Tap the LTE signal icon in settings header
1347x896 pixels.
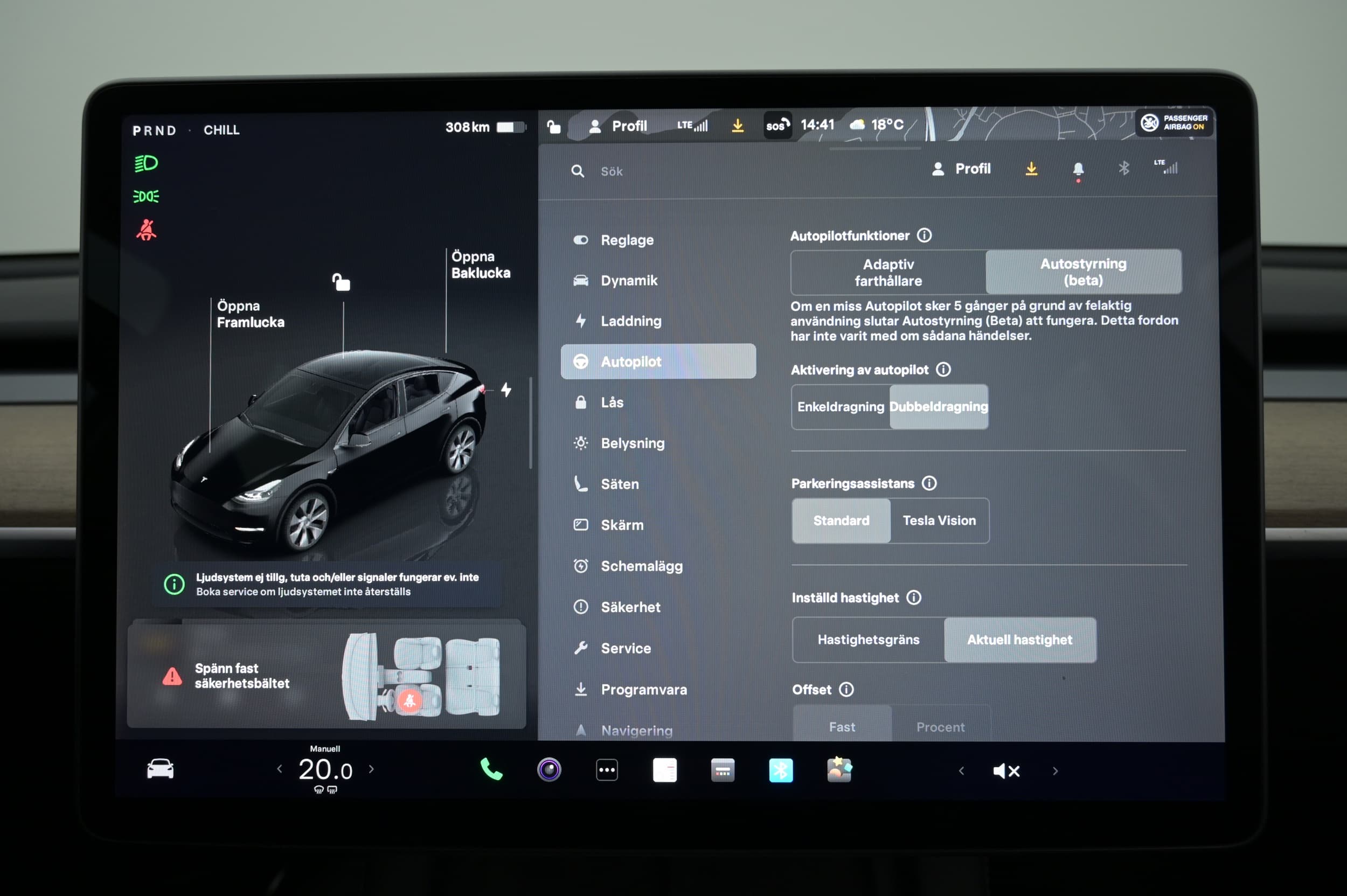coord(1165,166)
